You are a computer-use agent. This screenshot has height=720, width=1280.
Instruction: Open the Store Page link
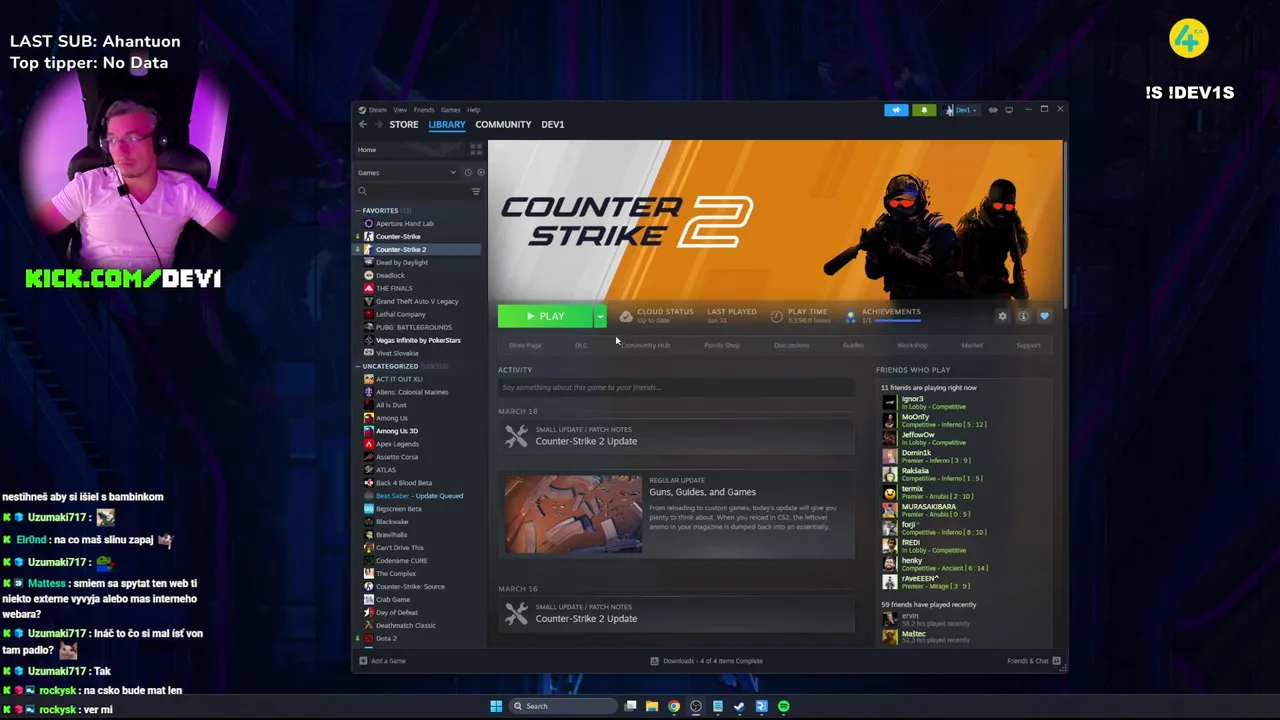[525, 345]
